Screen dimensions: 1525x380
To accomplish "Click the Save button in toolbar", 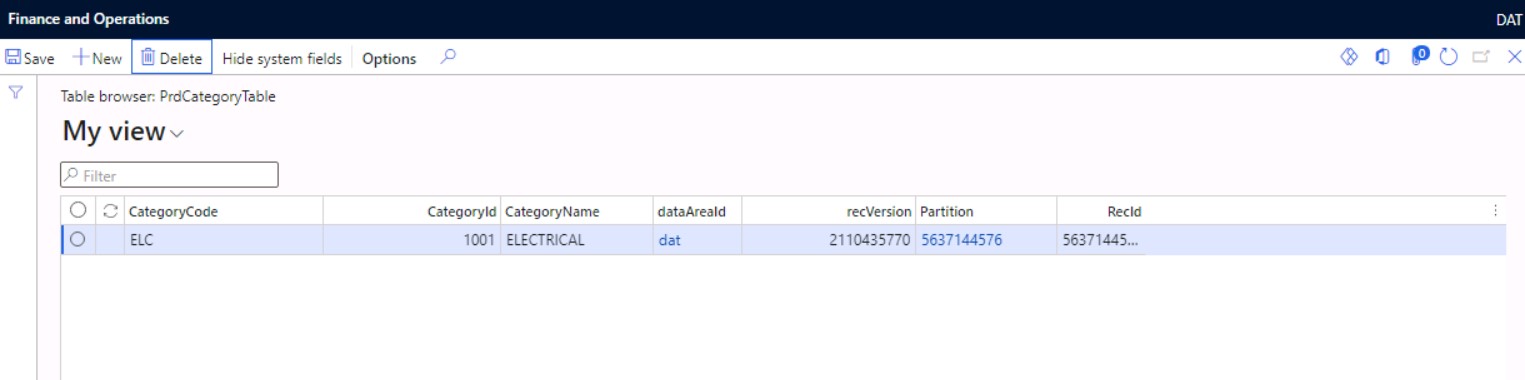I will (30, 59).
